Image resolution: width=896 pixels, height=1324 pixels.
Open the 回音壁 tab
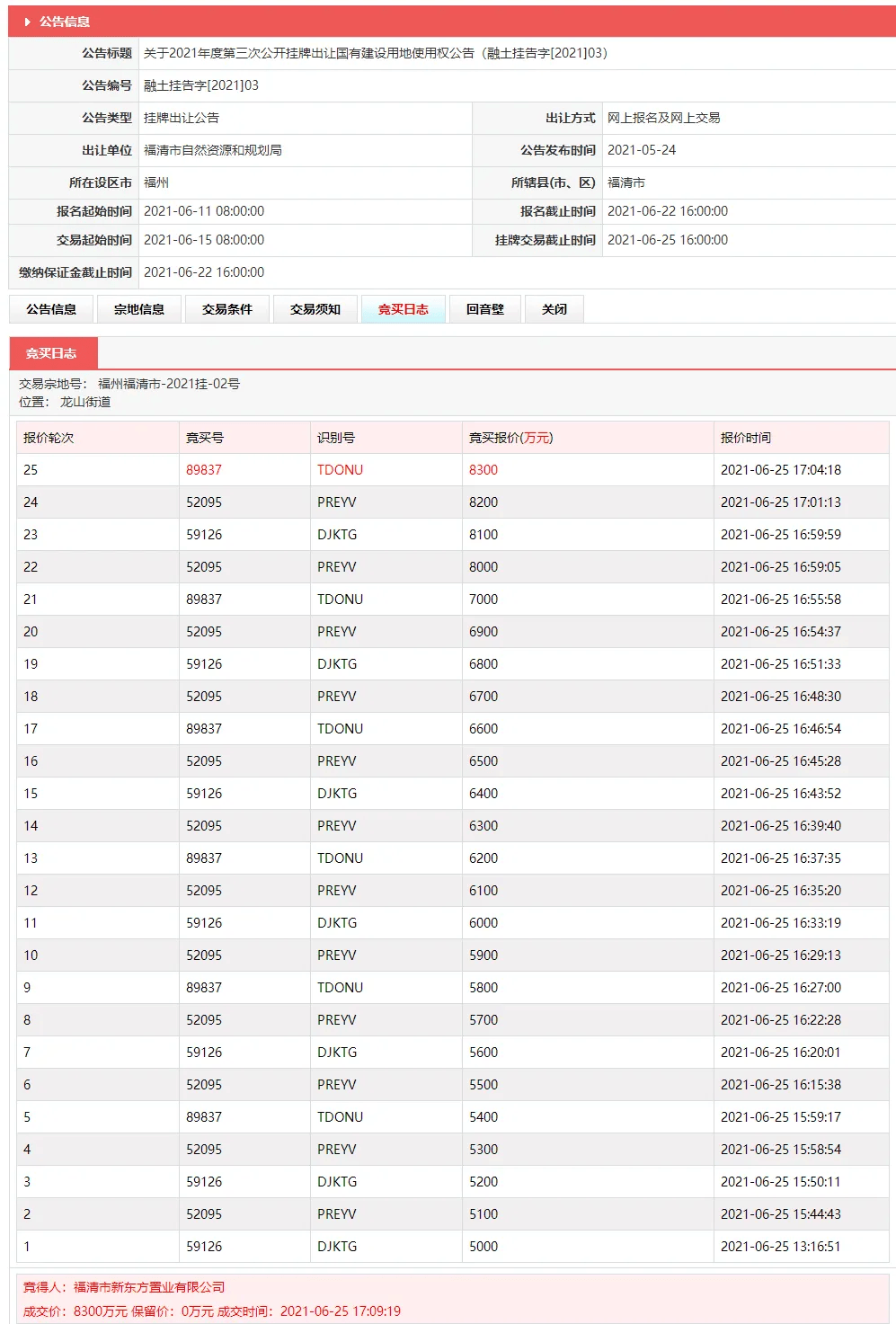(485, 308)
